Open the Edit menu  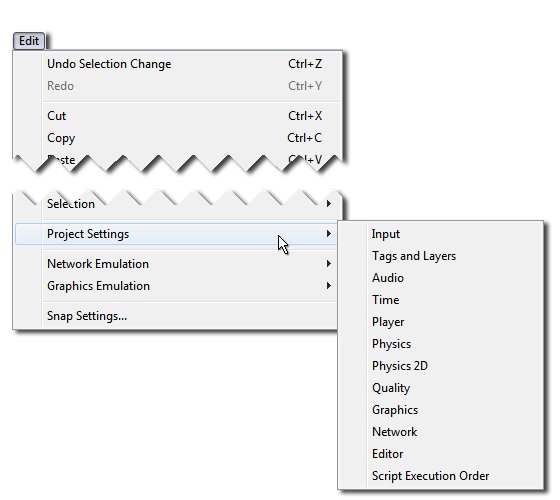[x=29, y=41]
